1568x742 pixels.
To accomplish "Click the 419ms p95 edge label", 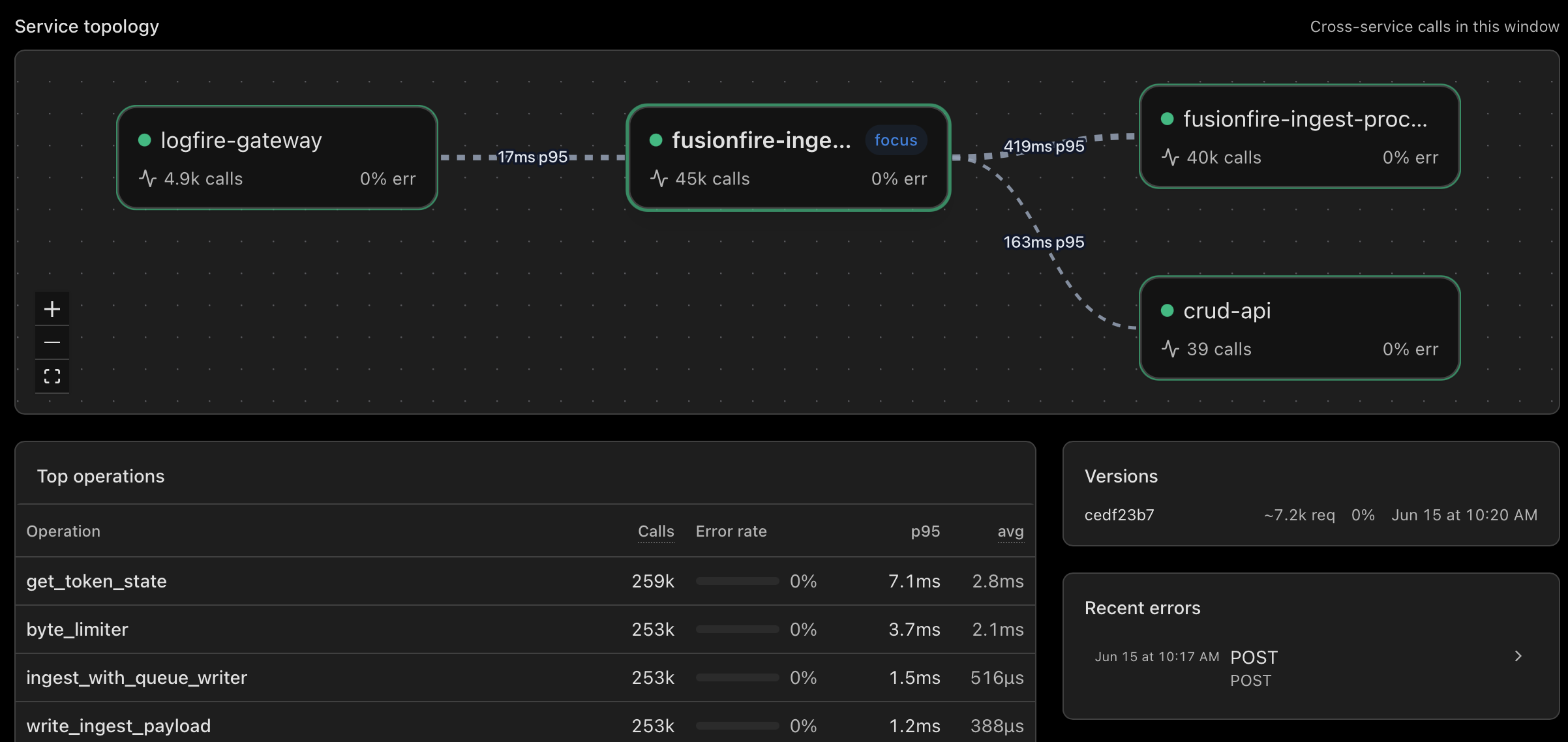I will tap(1044, 146).
